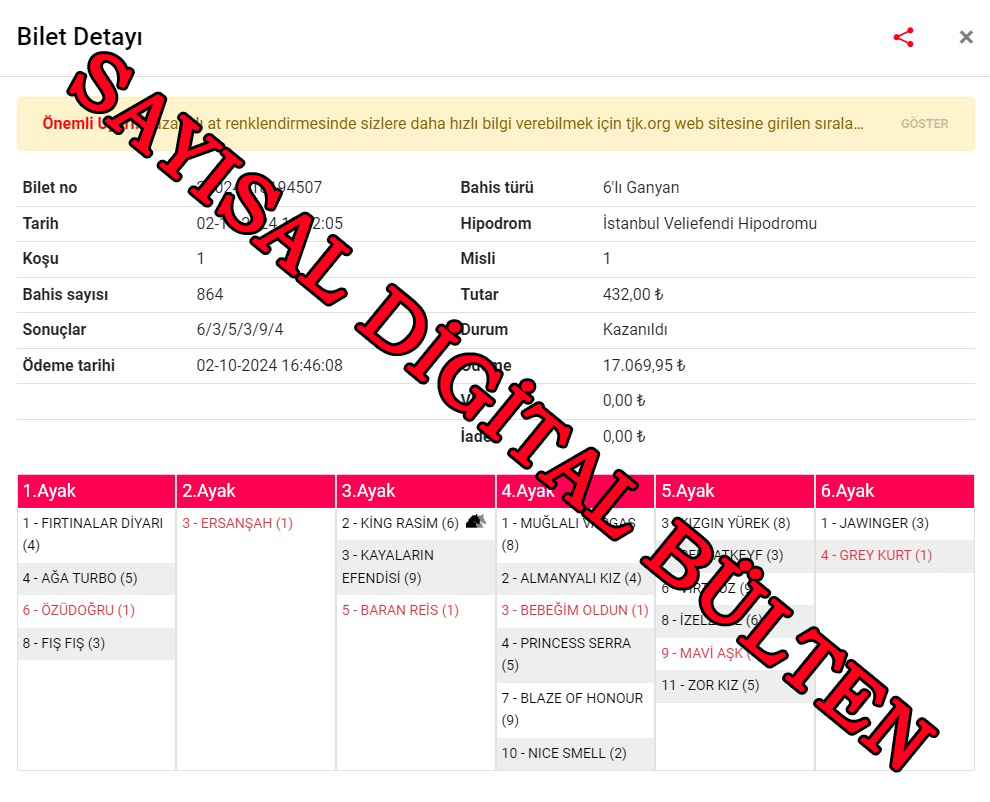The width and height of the screenshot is (990, 802).
Task: Click the mud icon beside KİNG RASİM
Action: [x=476, y=522]
